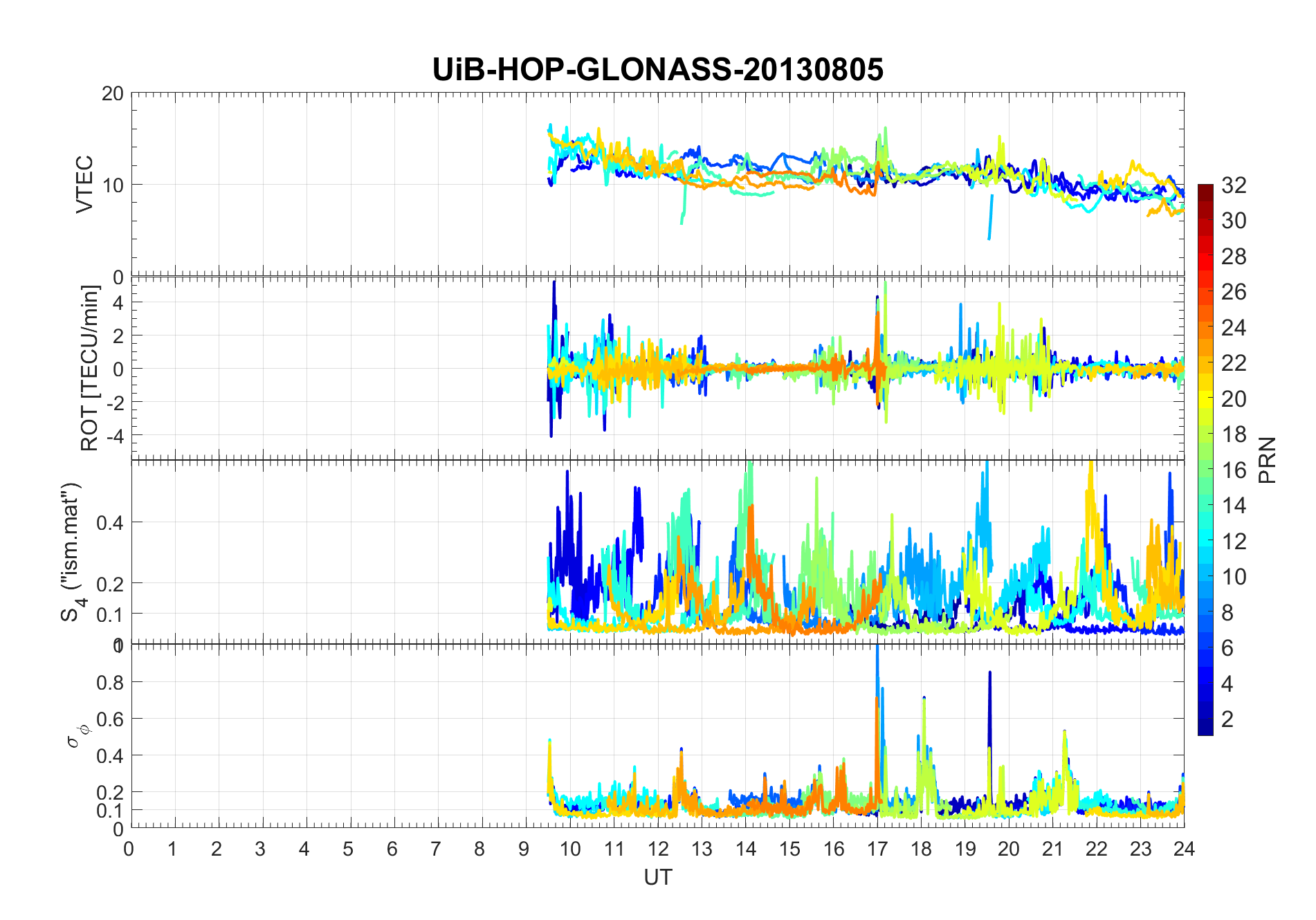1316x920 pixels.
Task: Click colorbar tick label 24
Action: click(x=1234, y=328)
